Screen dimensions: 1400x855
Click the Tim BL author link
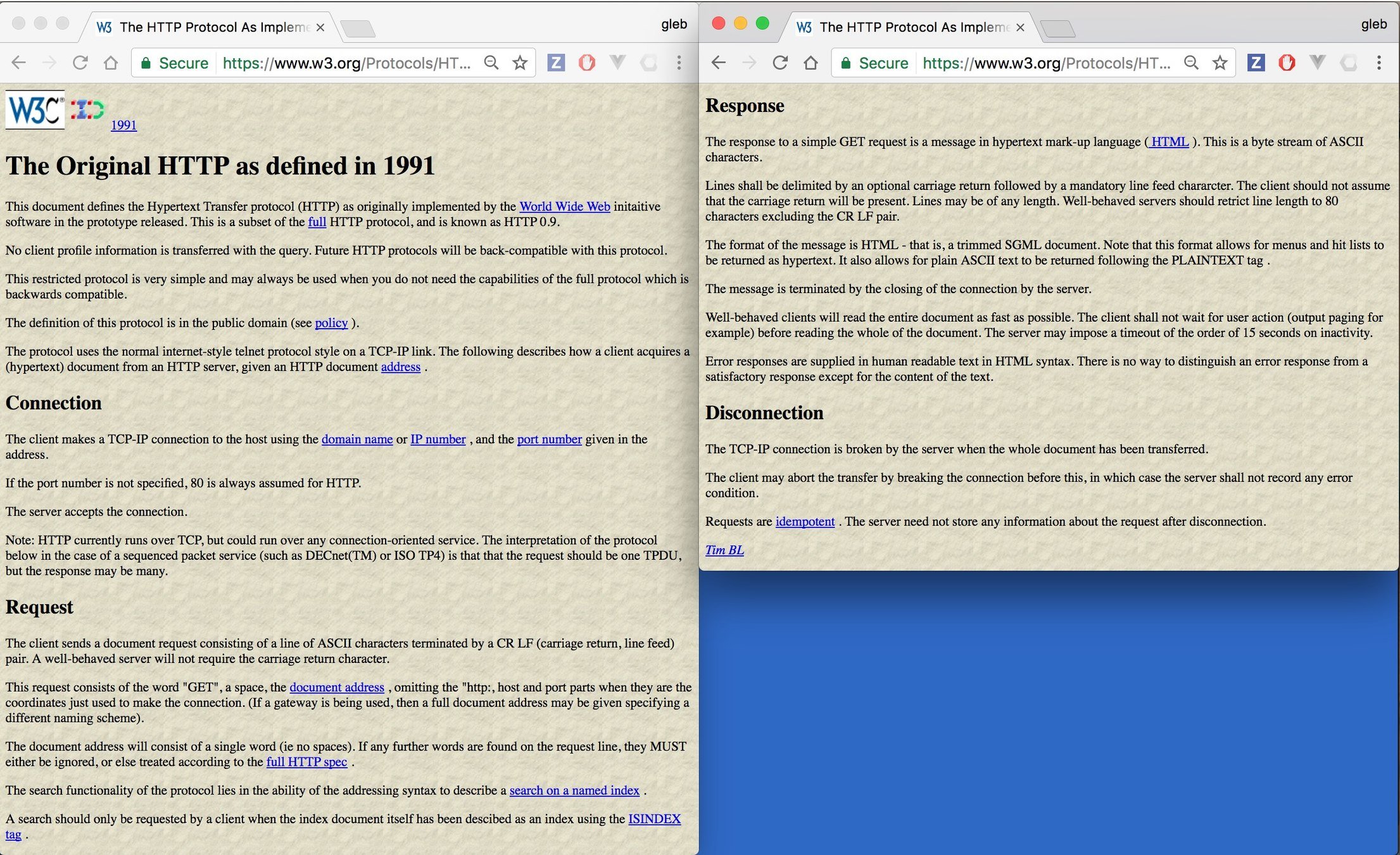click(x=724, y=550)
